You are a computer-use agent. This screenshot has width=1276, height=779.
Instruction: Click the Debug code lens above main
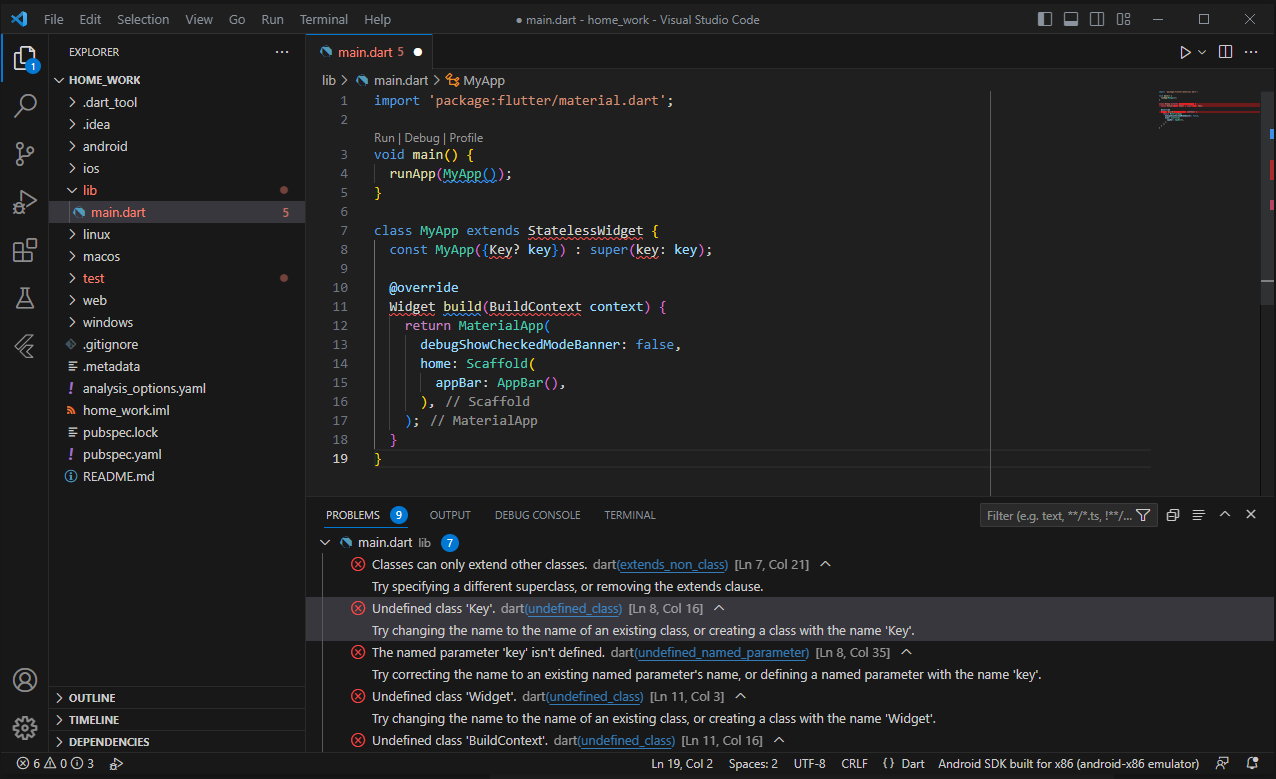422,138
